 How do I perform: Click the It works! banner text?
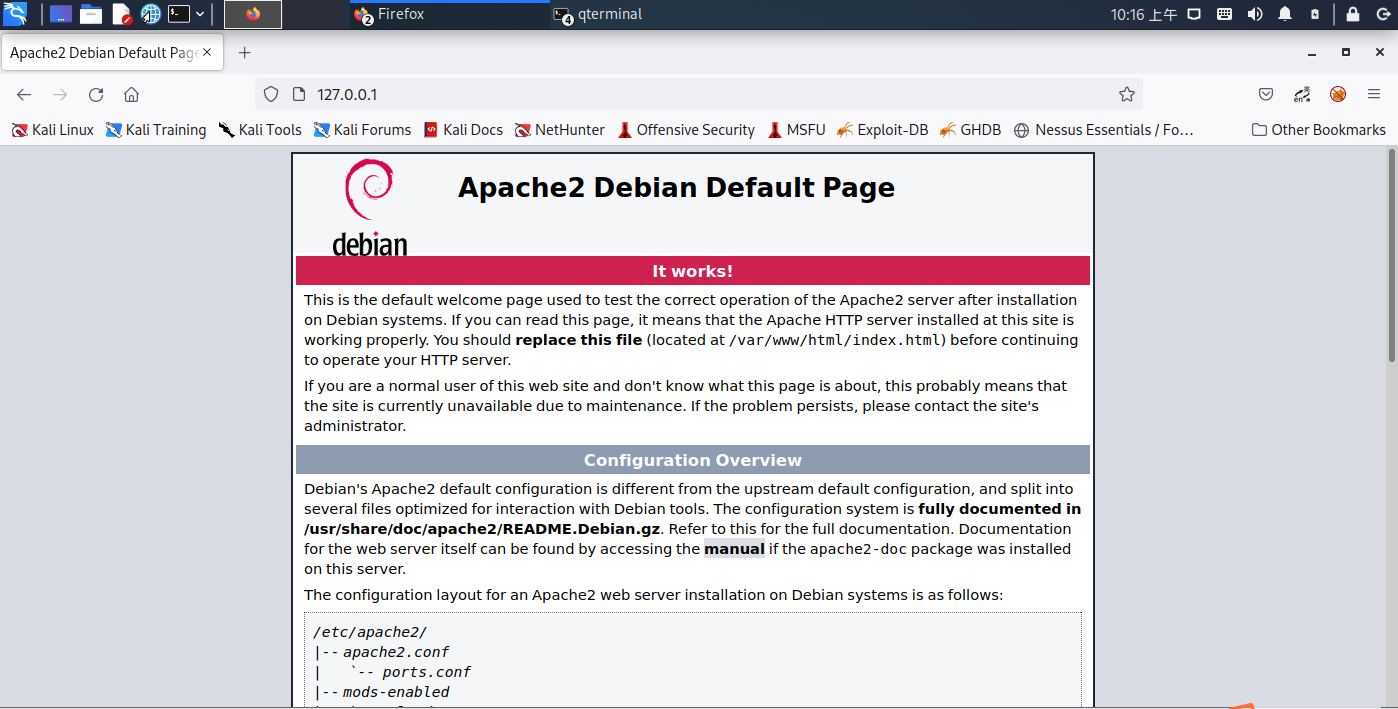coord(692,271)
